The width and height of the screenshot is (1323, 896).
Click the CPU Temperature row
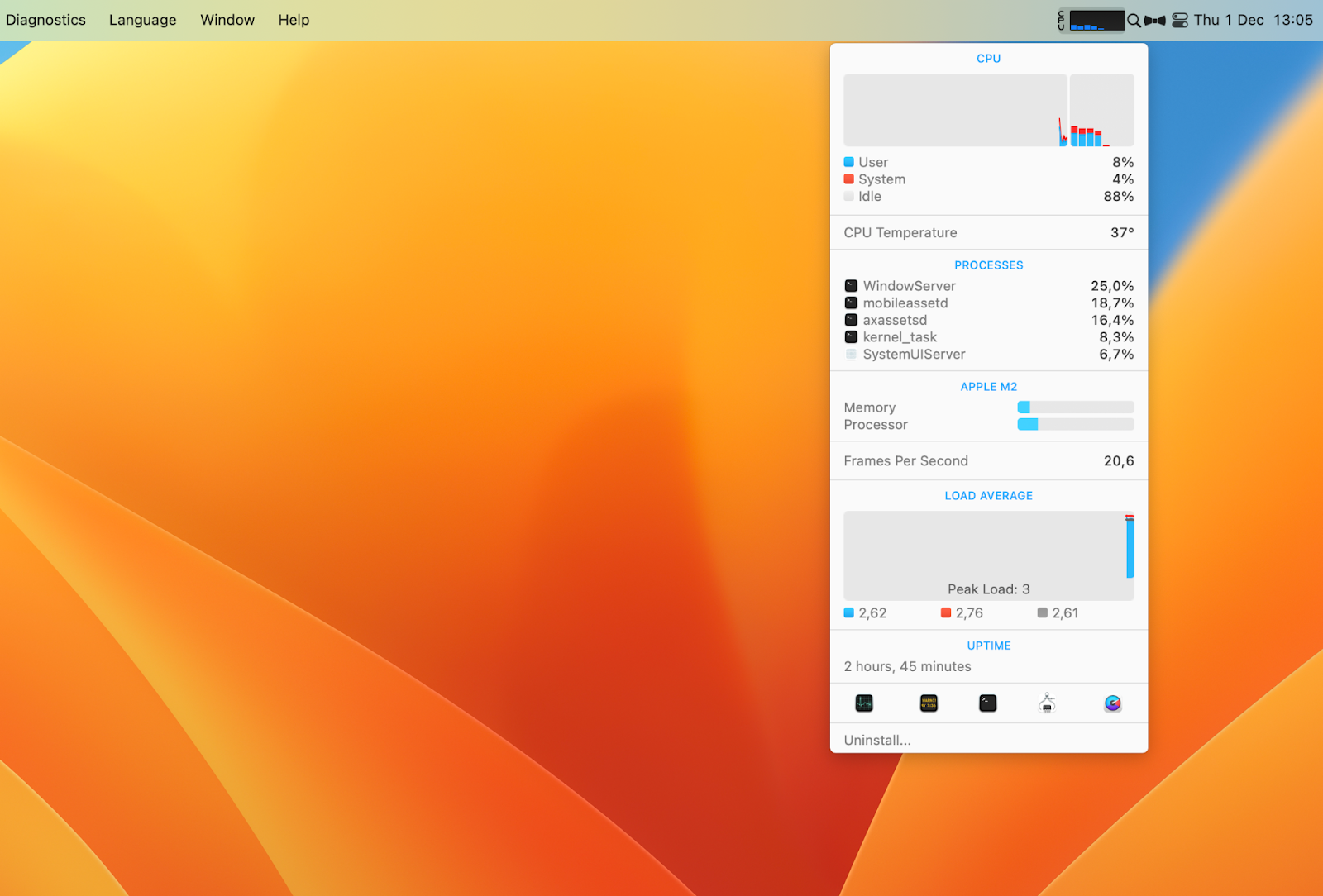pos(989,232)
